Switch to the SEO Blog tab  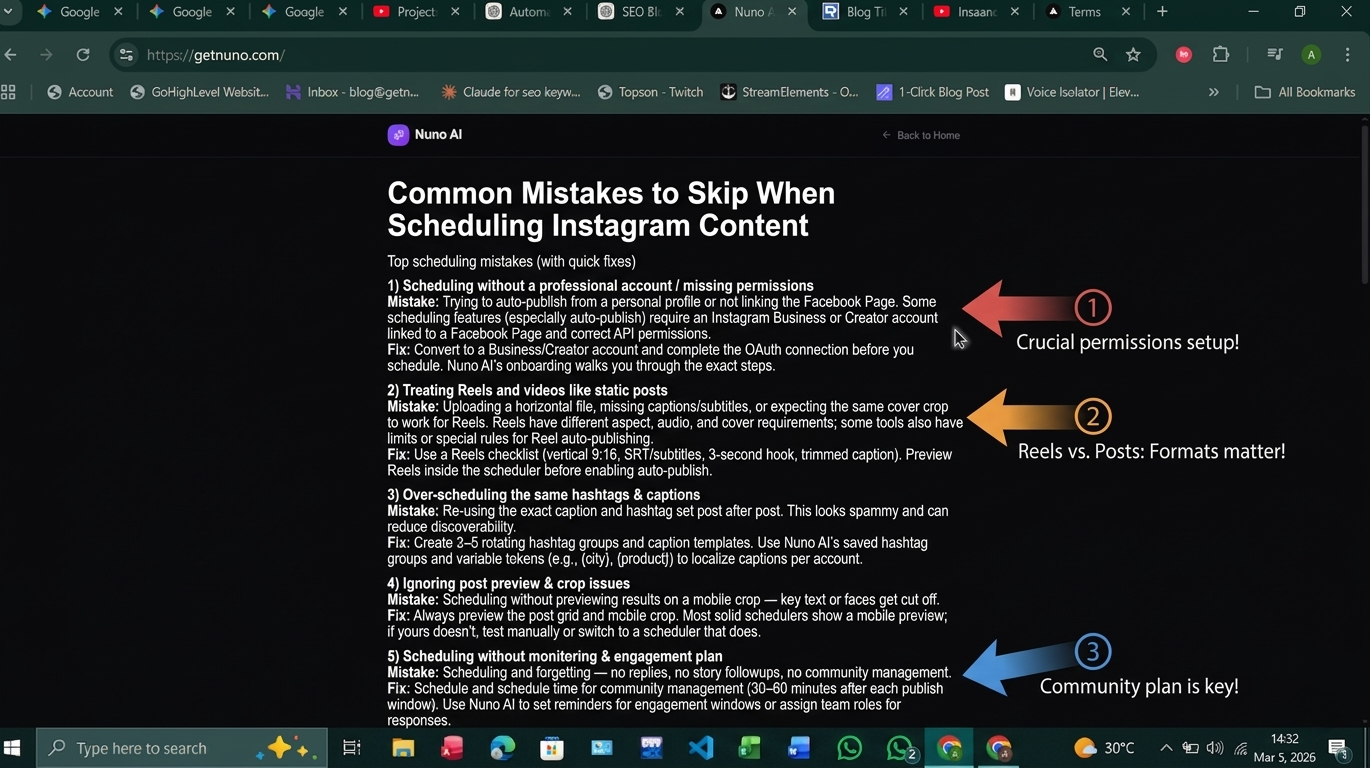(x=640, y=12)
